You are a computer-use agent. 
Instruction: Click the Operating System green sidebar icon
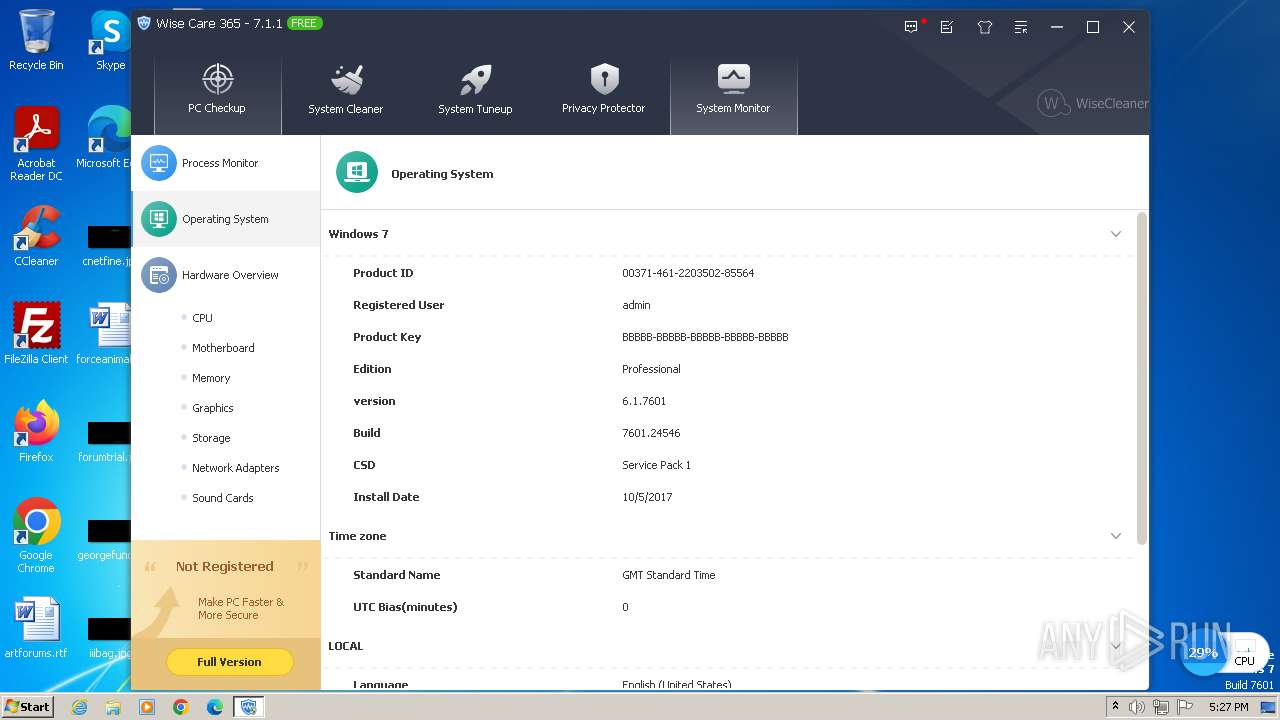point(159,219)
